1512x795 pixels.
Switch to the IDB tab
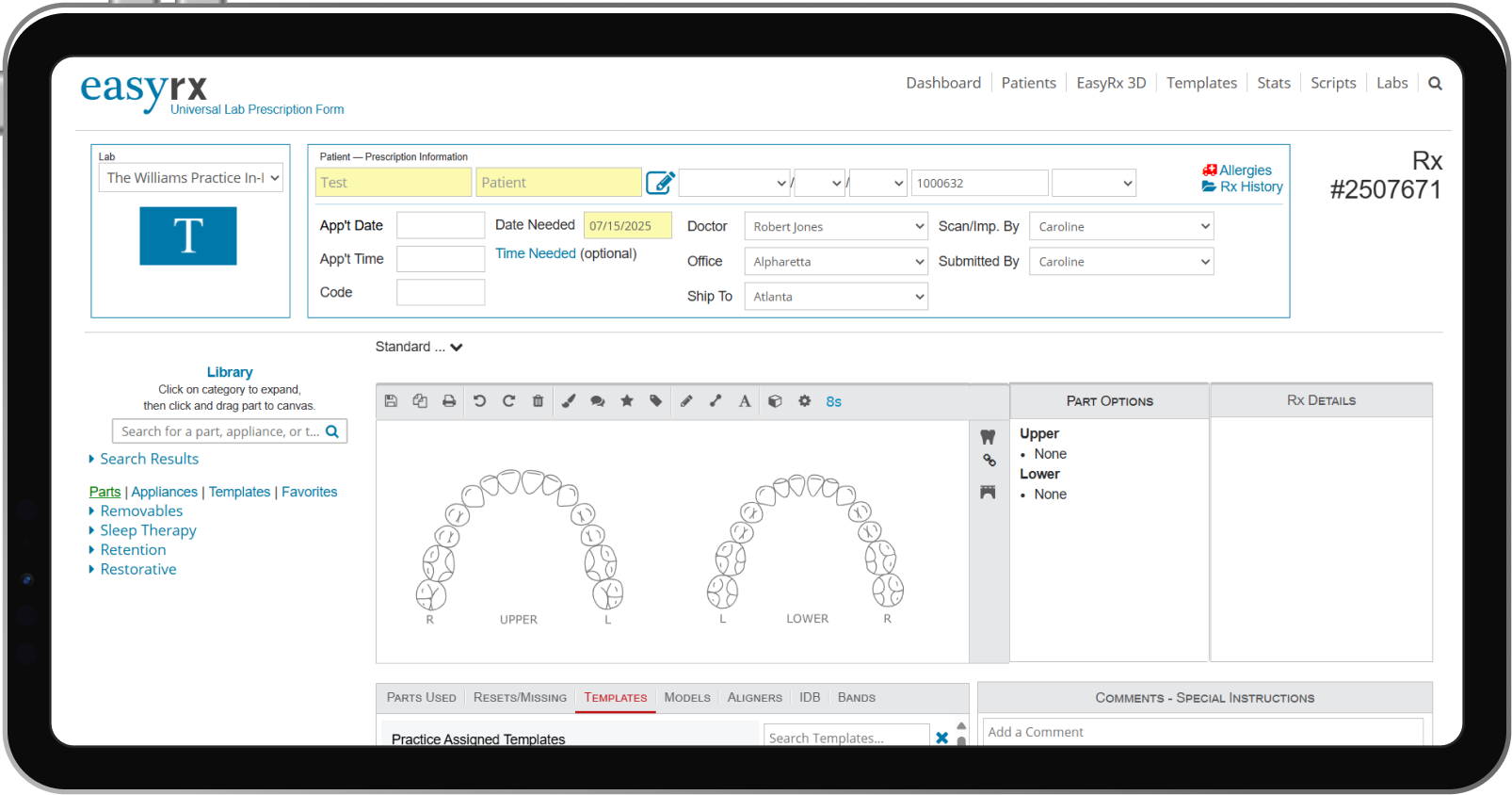point(810,698)
